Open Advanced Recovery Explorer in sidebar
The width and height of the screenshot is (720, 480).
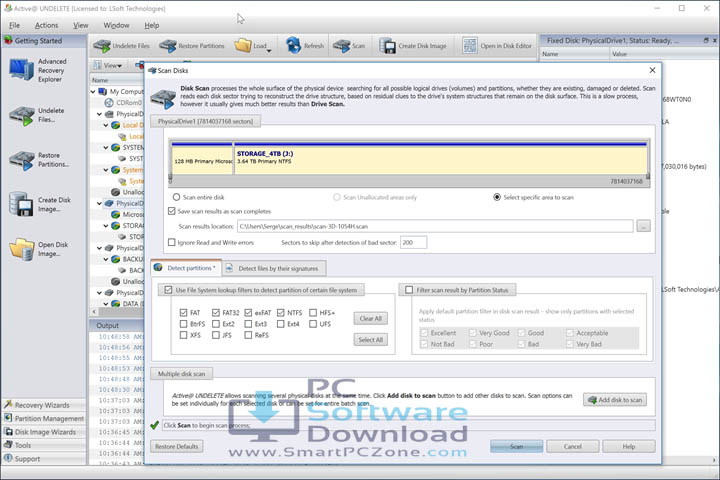coord(38,70)
